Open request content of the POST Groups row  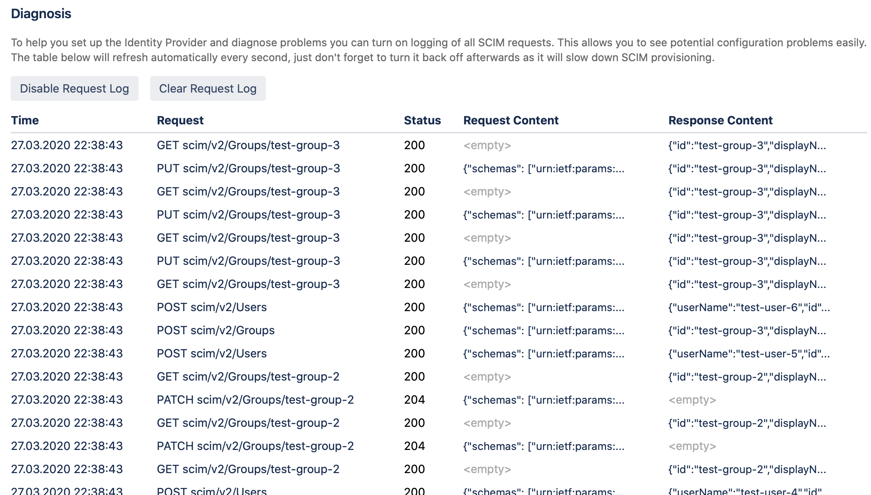coord(543,330)
